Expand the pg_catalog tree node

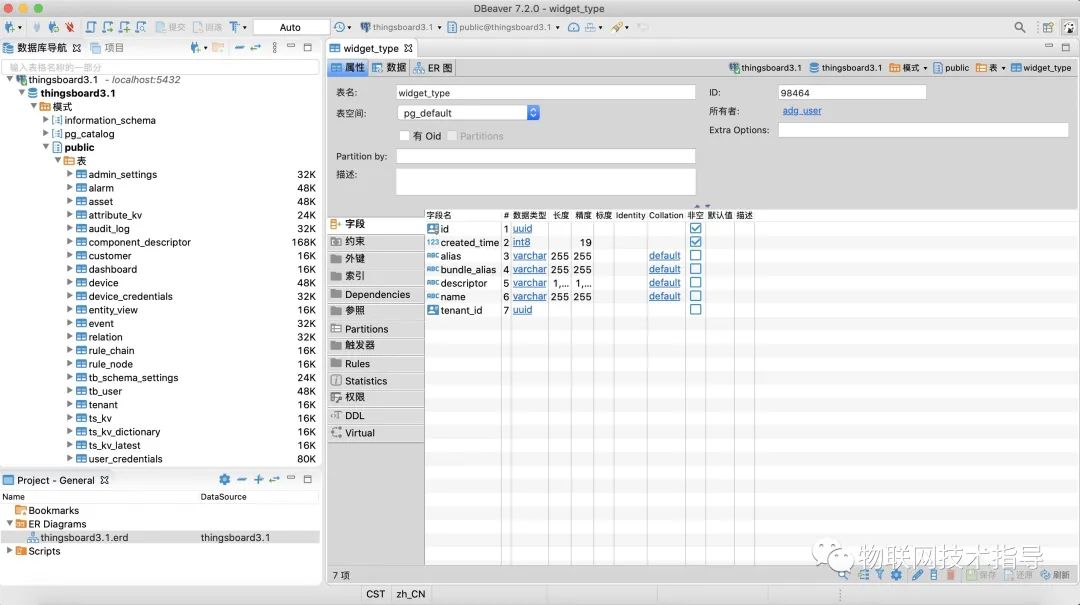(45, 133)
